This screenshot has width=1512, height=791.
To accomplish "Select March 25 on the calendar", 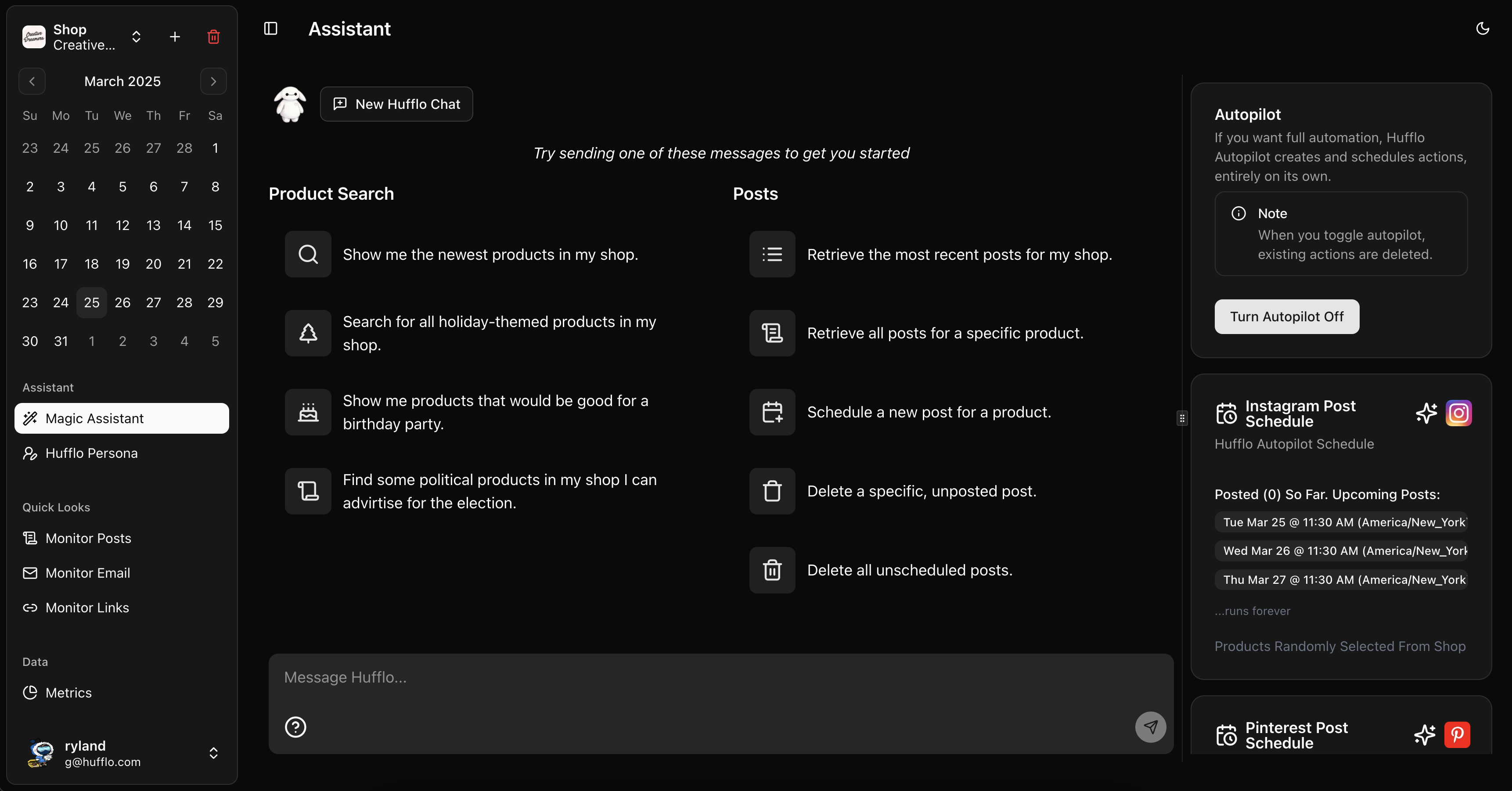I will point(92,303).
